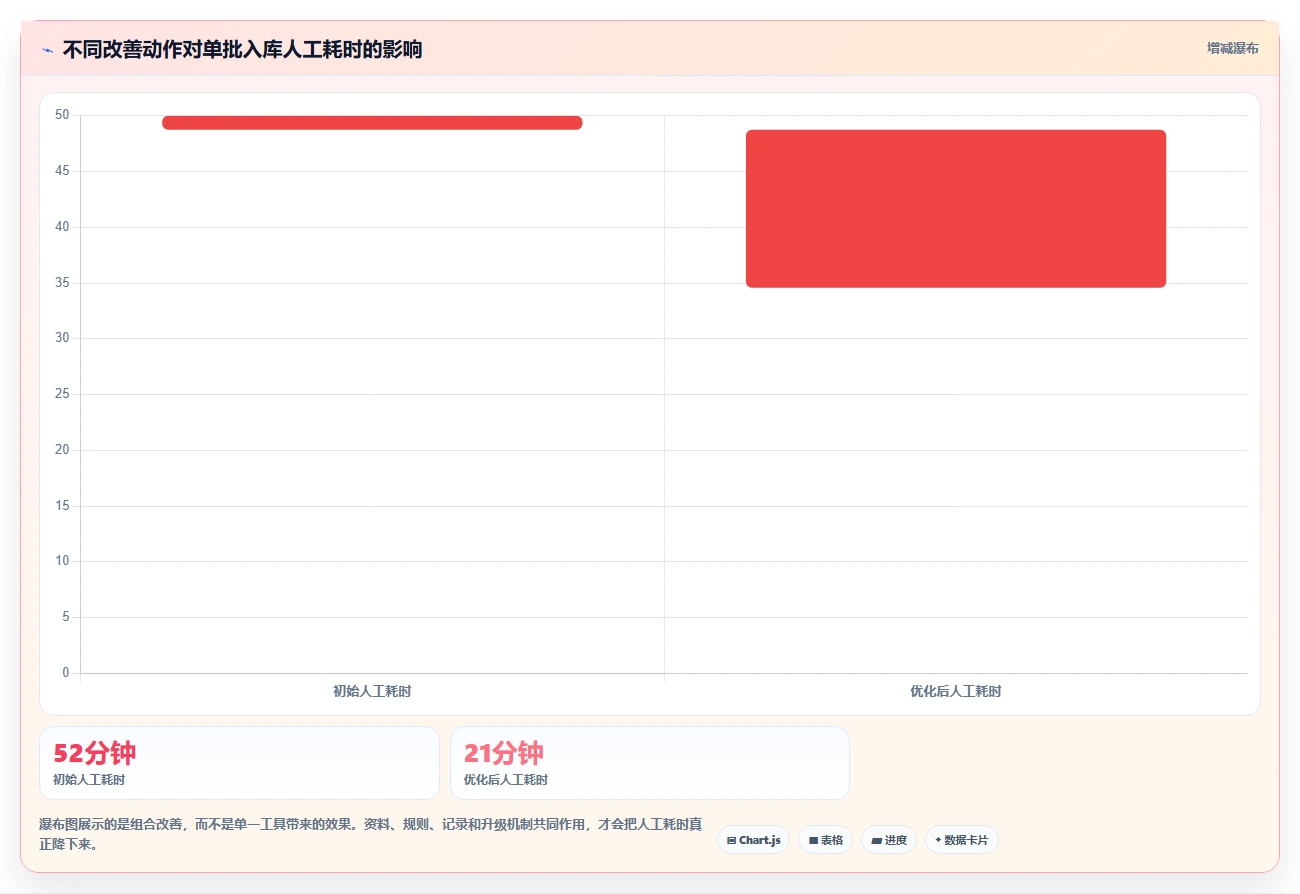Image resolution: width=1300 pixels, height=894 pixels.
Task: Click the waterfall description paragraph below the cards
Action: [371, 834]
